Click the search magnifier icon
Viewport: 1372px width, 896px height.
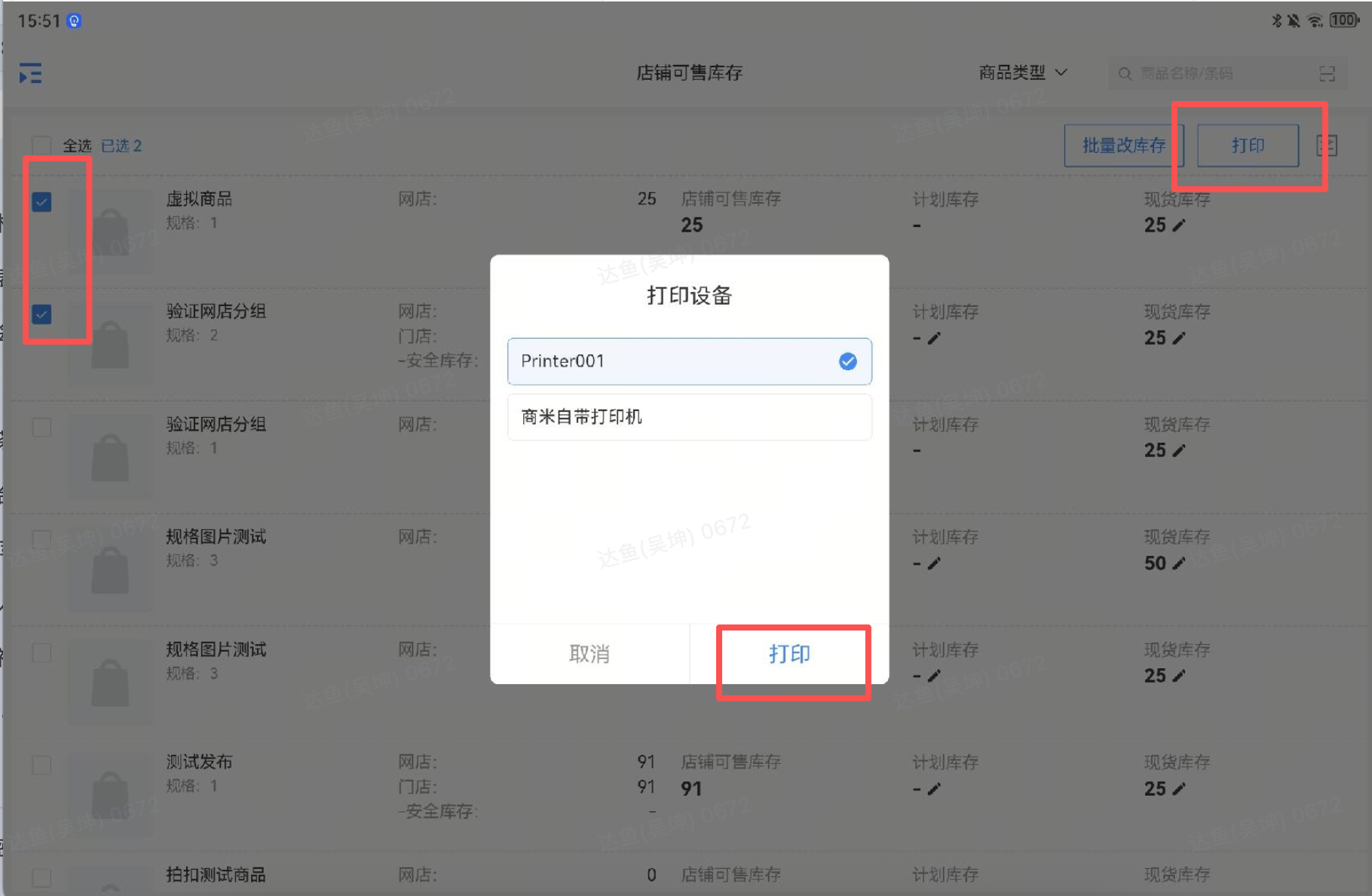[x=1125, y=73]
